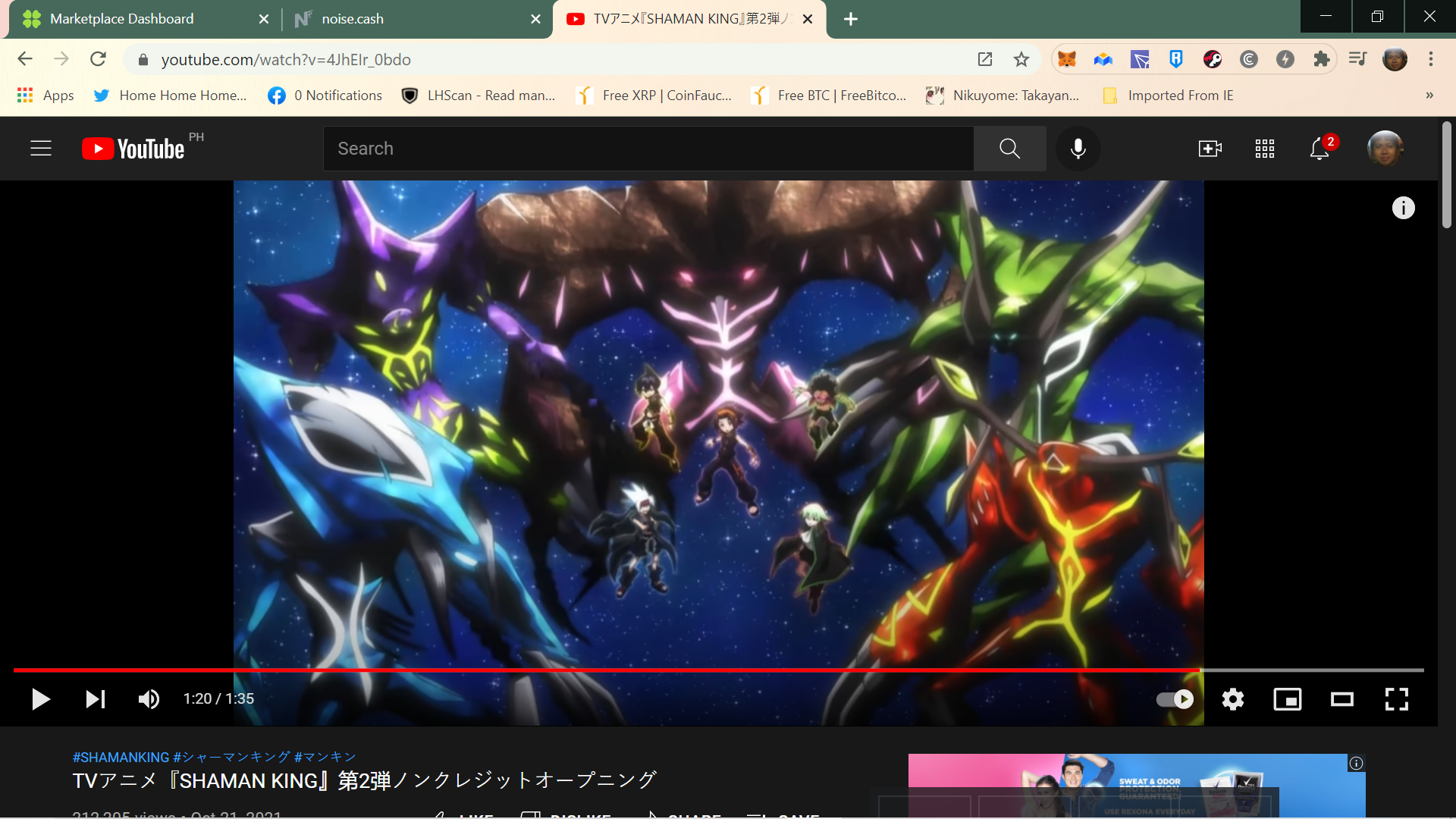This screenshot has height=819, width=1456.
Task: Enter full screen mode
Action: [x=1397, y=699]
